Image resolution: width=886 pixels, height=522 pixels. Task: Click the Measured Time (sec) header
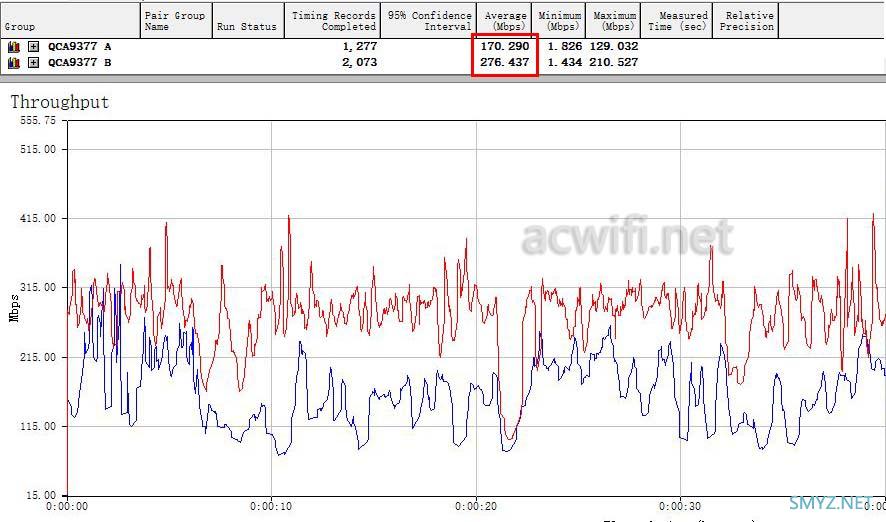[x=676, y=21]
